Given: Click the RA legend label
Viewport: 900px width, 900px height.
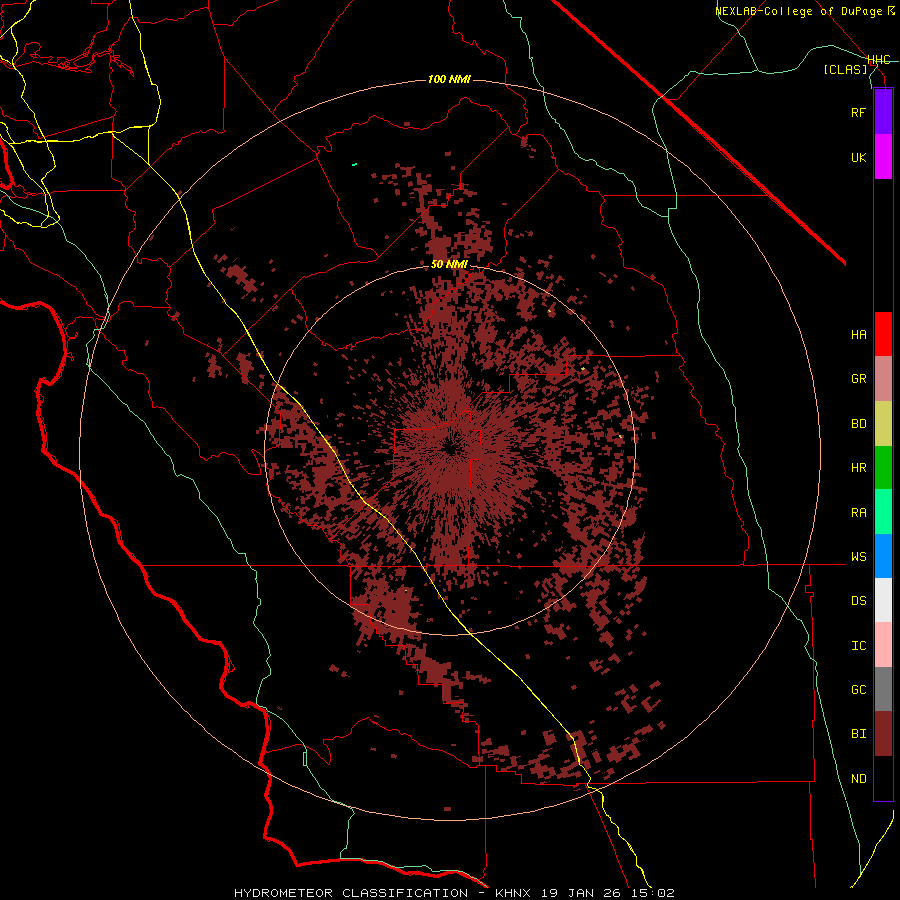Looking at the screenshot, I should pos(858,513).
